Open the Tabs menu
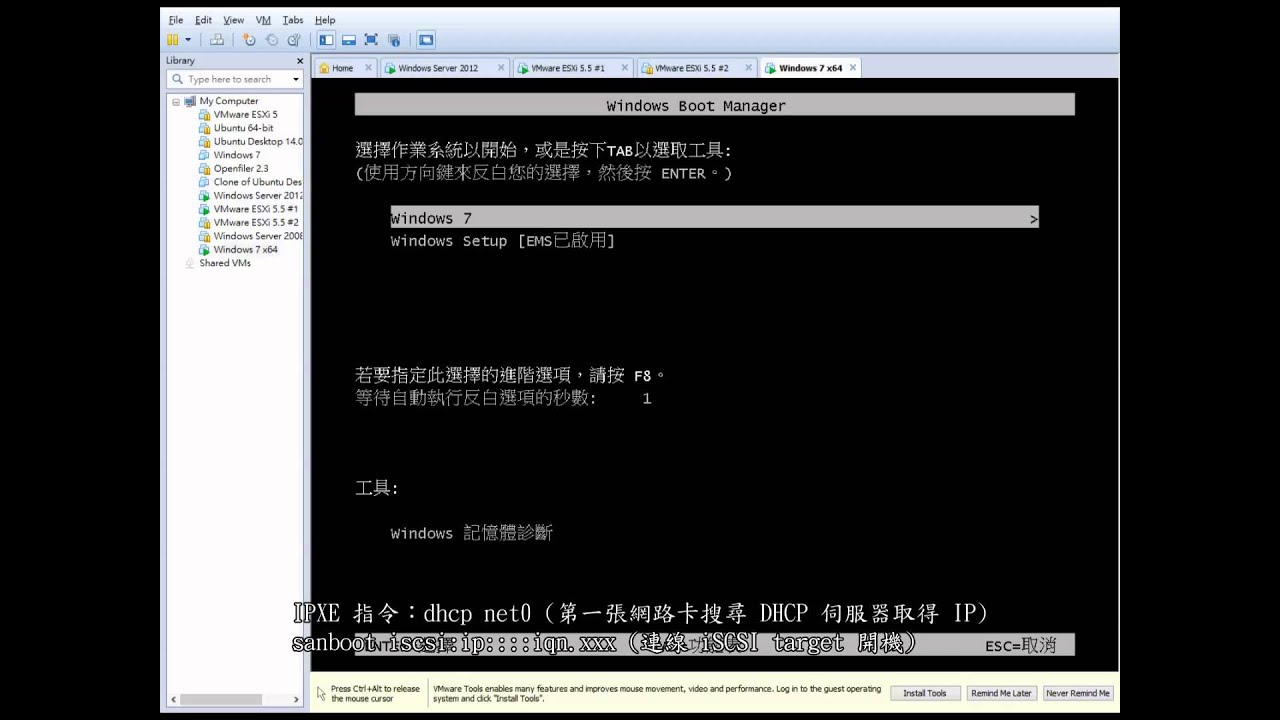The image size is (1280, 720). pyautogui.click(x=293, y=20)
